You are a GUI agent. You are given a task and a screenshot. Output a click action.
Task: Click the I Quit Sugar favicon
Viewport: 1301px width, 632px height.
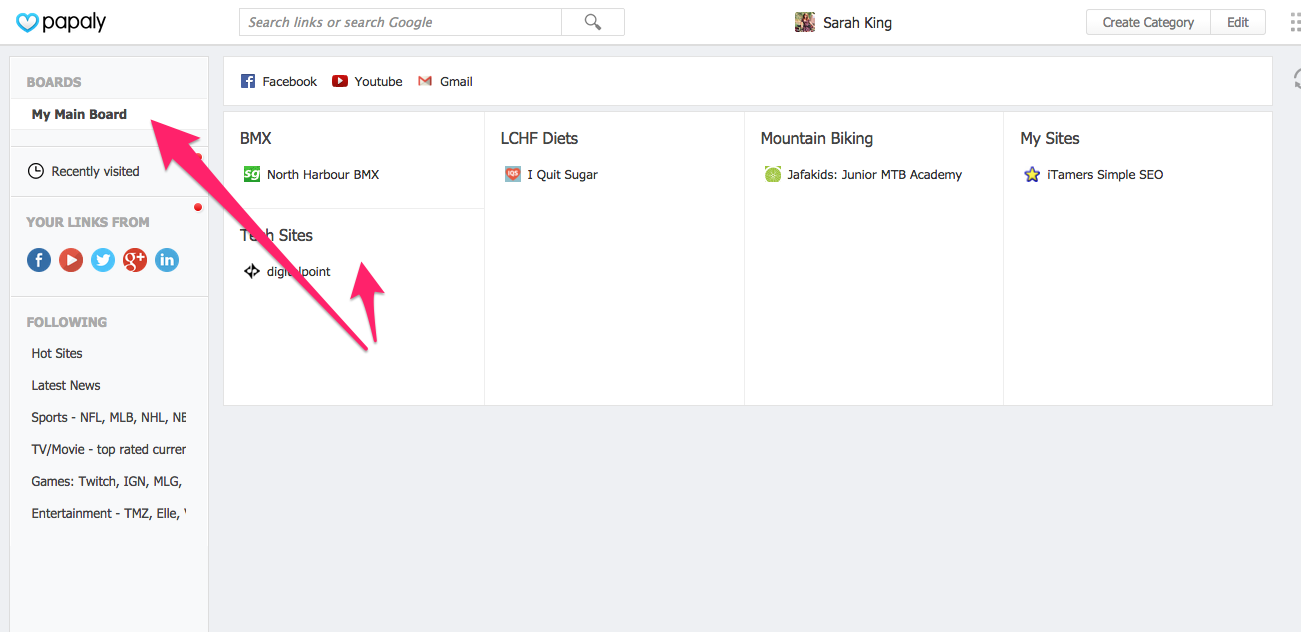[x=513, y=174]
